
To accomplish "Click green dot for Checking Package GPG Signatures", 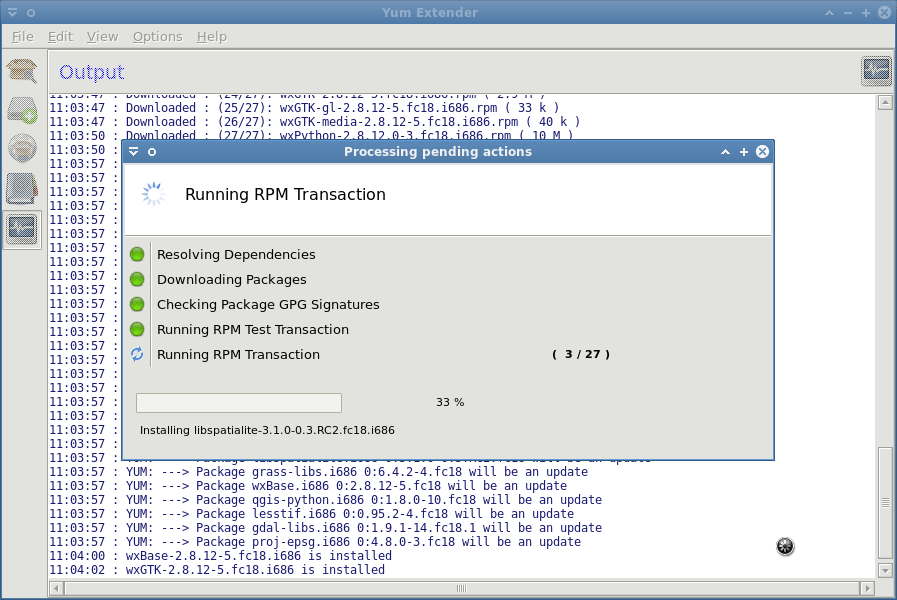I will (x=137, y=304).
